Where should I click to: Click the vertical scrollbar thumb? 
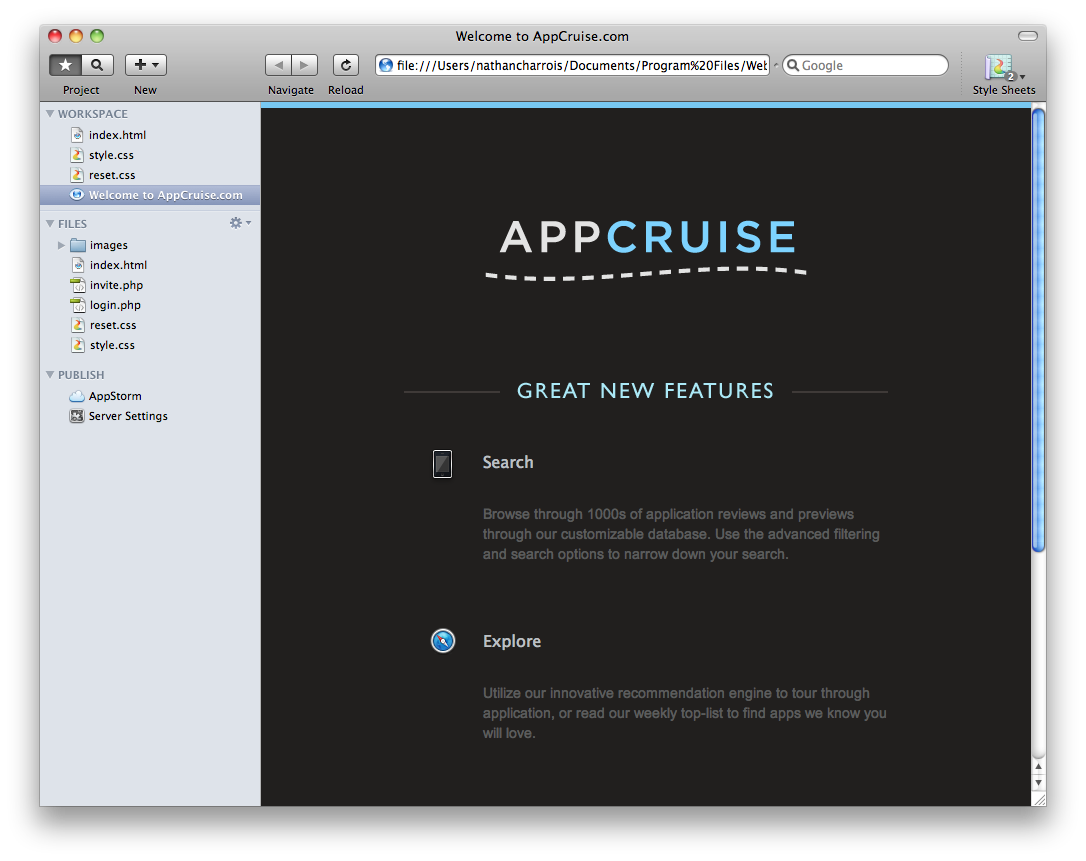point(1038,330)
